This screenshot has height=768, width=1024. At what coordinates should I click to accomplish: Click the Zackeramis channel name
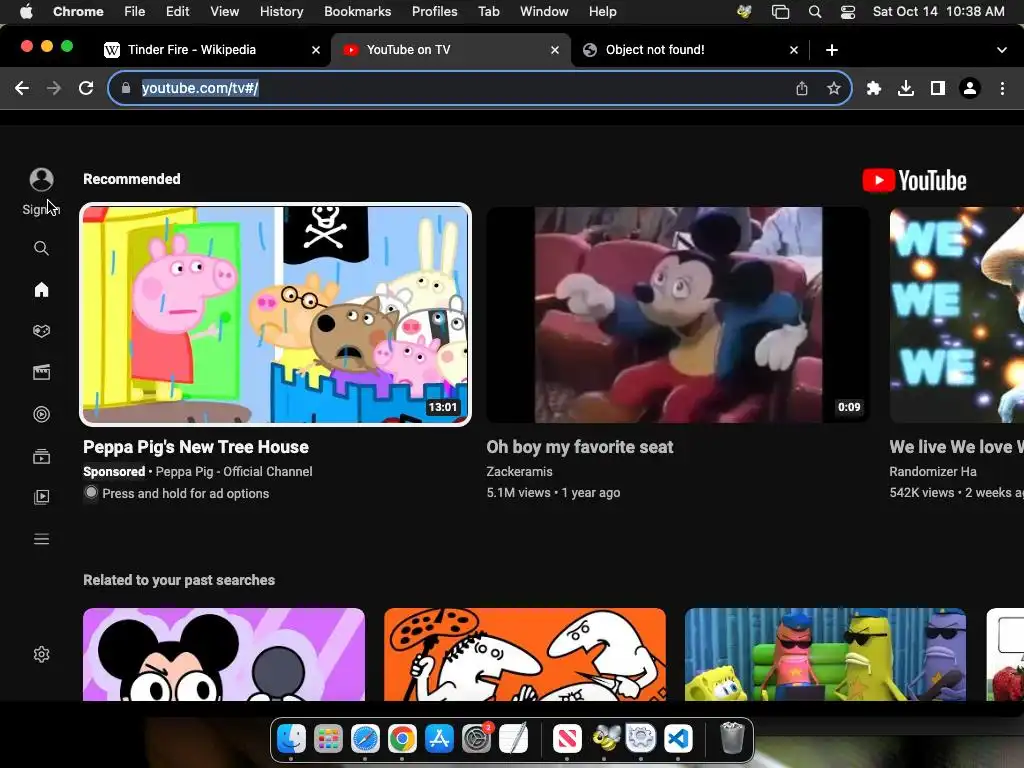[x=519, y=472]
